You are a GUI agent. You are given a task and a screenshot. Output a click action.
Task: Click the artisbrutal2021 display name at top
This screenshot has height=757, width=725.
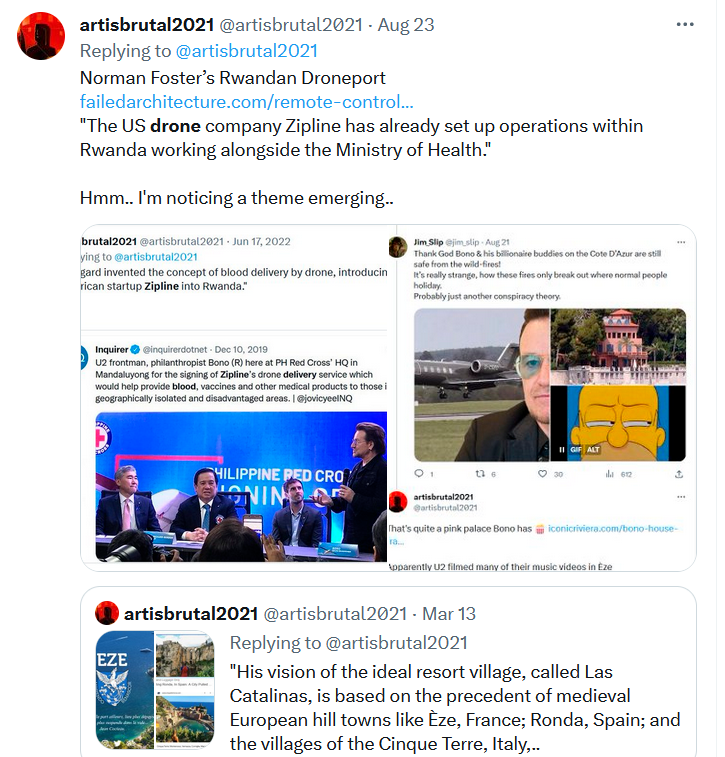coord(147,25)
